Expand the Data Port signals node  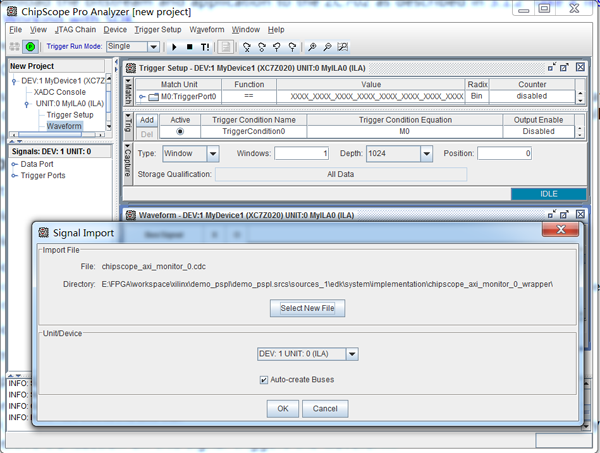point(15,164)
